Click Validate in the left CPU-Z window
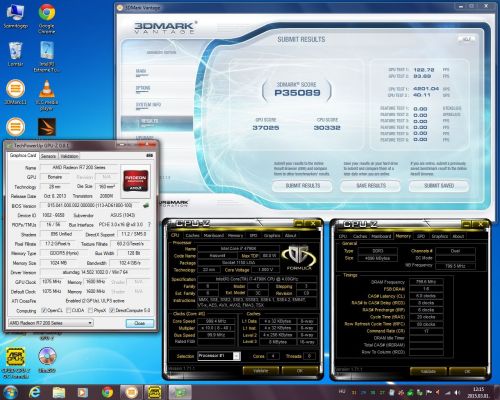The height and width of the screenshot is (400, 500). click(x=261, y=371)
